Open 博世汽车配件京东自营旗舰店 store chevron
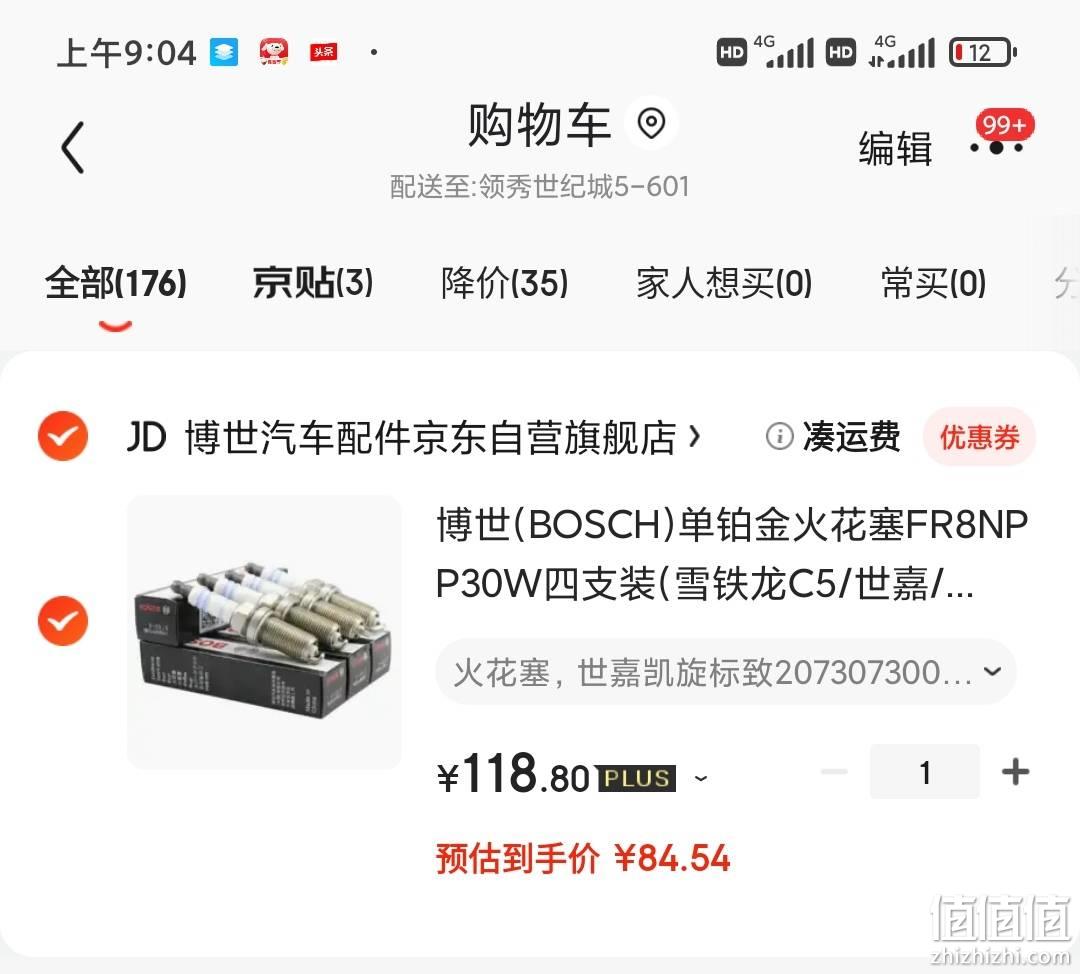The image size is (1080, 974). click(694, 437)
